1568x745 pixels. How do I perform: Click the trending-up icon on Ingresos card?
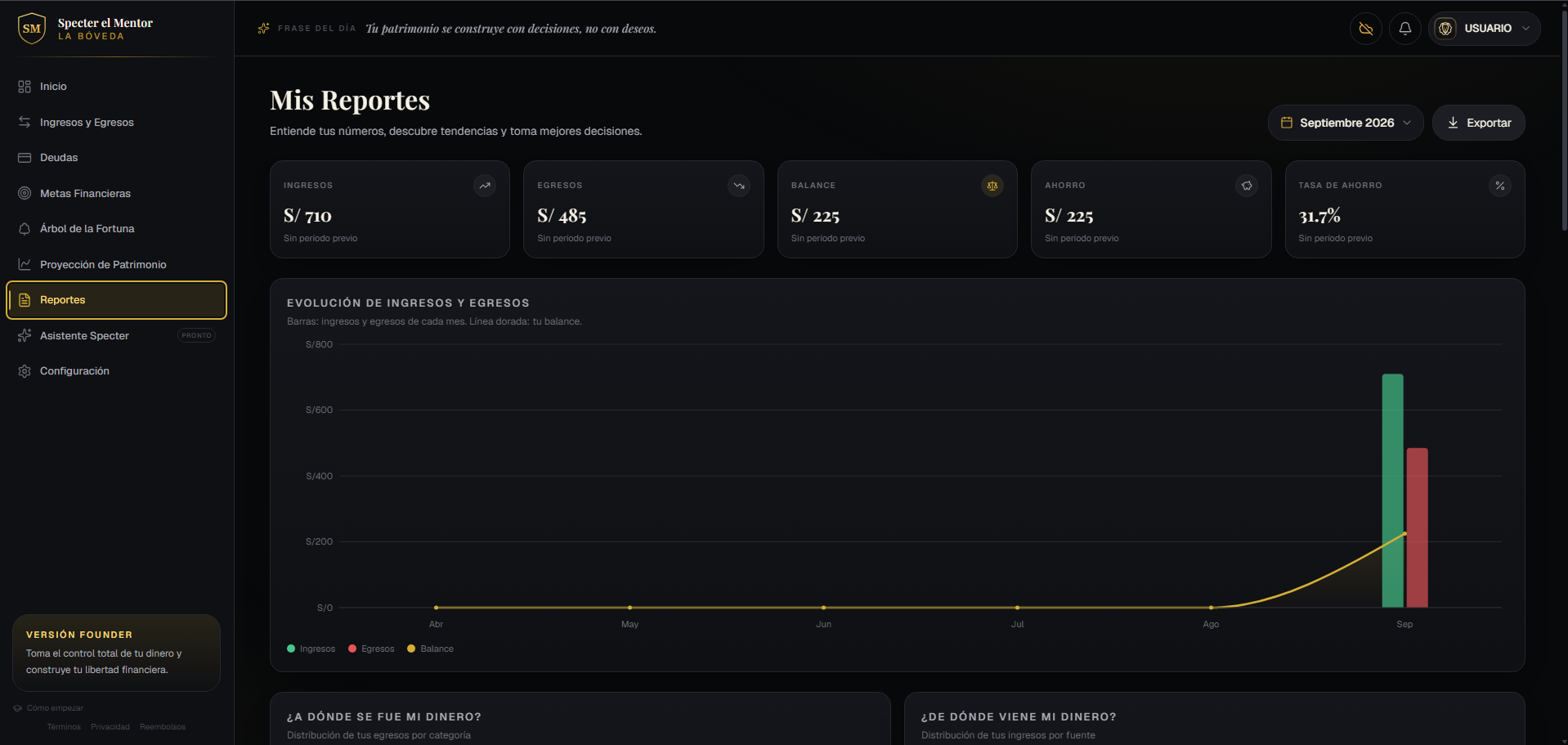[485, 186]
